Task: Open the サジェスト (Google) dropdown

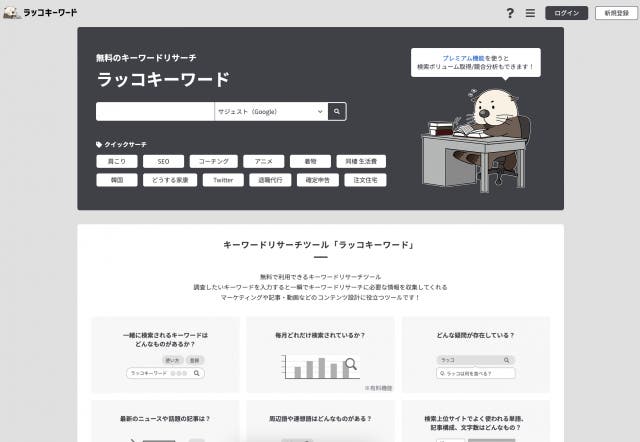Action: [271, 111]
